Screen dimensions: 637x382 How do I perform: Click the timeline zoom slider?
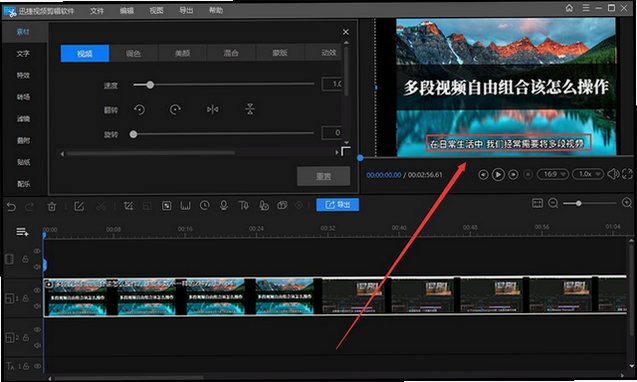(x=590, y=203)
